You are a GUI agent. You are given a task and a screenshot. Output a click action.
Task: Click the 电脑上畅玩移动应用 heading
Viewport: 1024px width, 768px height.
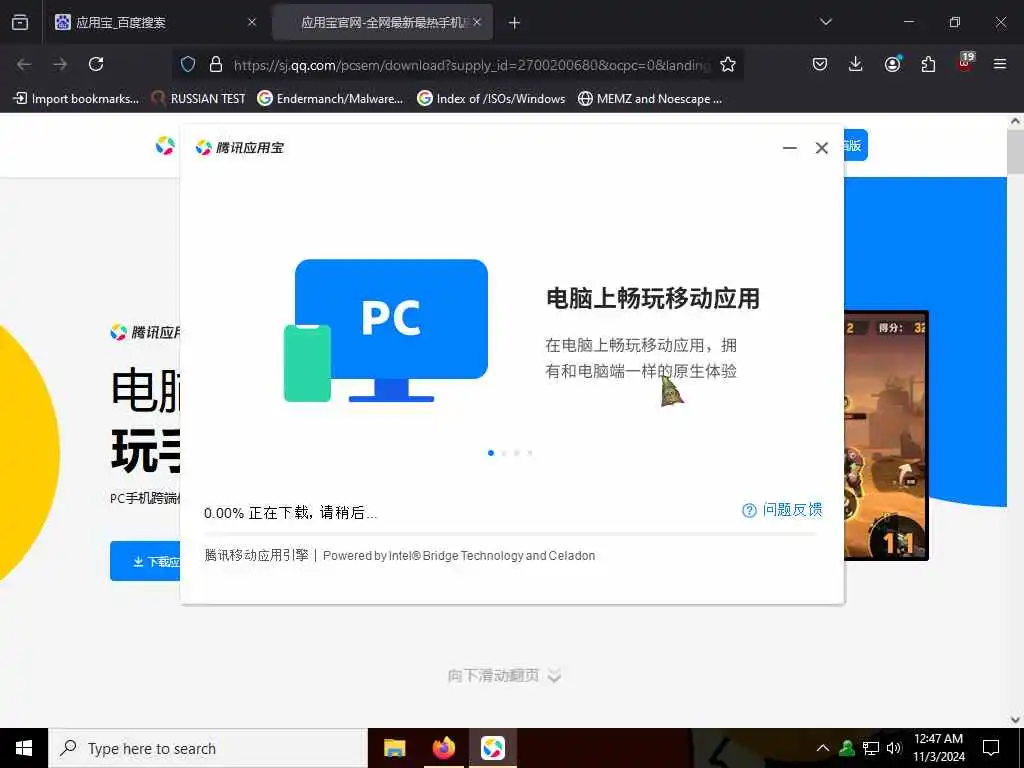pyautogui.click(x=653, y=298)
